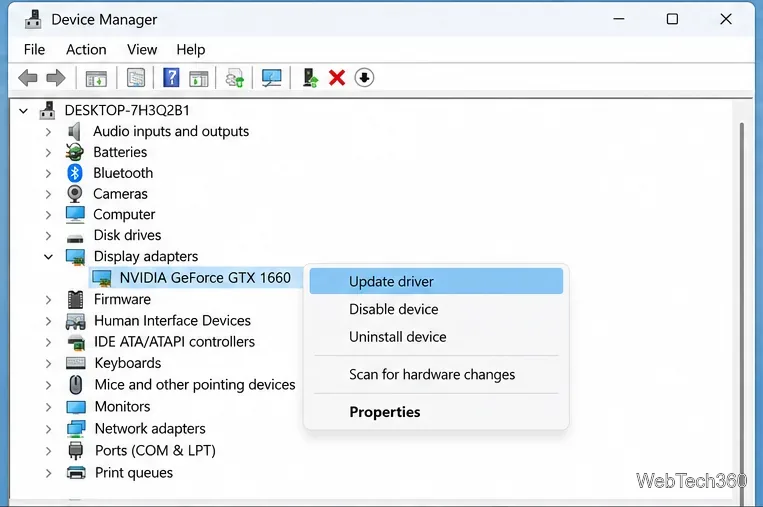Viewport: 763px width, 507px height.
Task: Choose Update driver from context menu
Action: point(436,281)
